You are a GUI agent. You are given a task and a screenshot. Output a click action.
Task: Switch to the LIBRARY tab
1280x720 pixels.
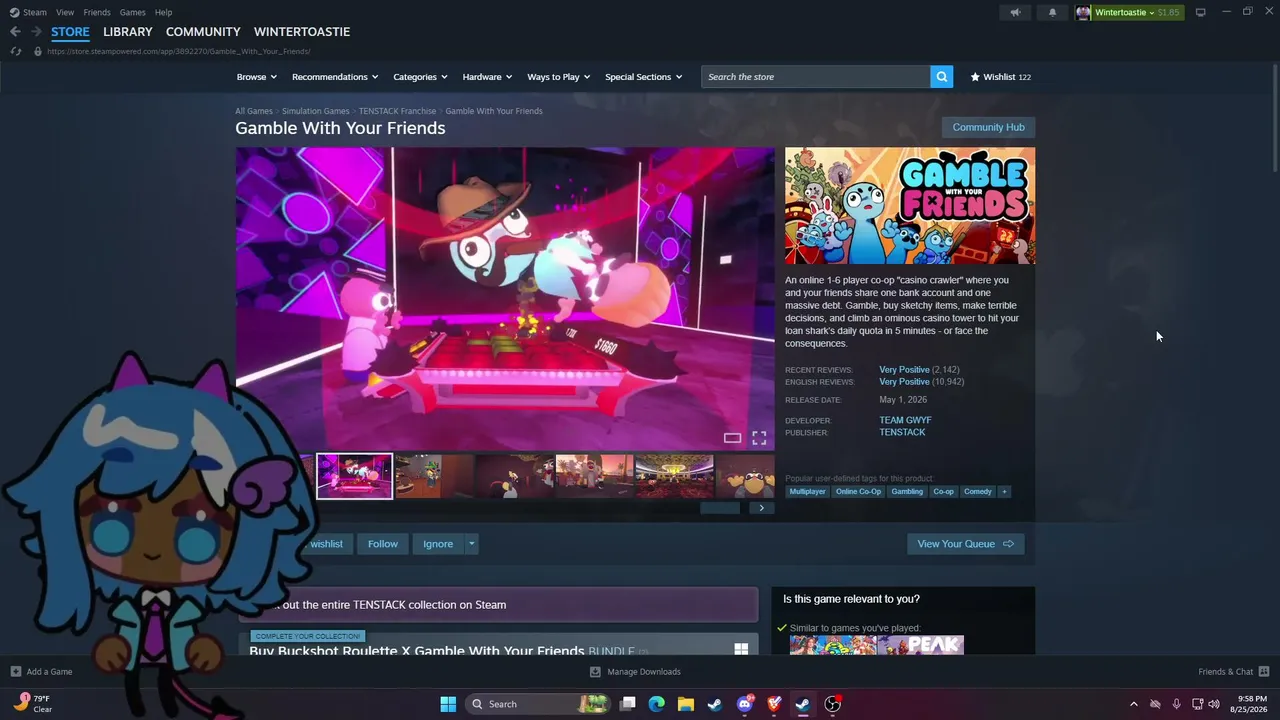pos(128,32)
